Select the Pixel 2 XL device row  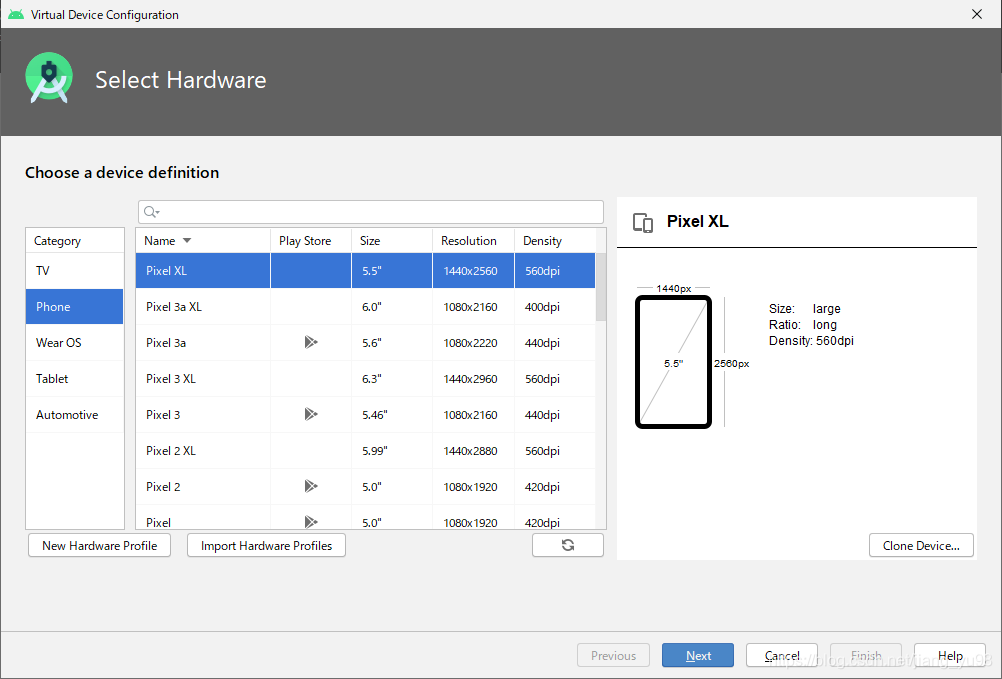pos(366,450)
